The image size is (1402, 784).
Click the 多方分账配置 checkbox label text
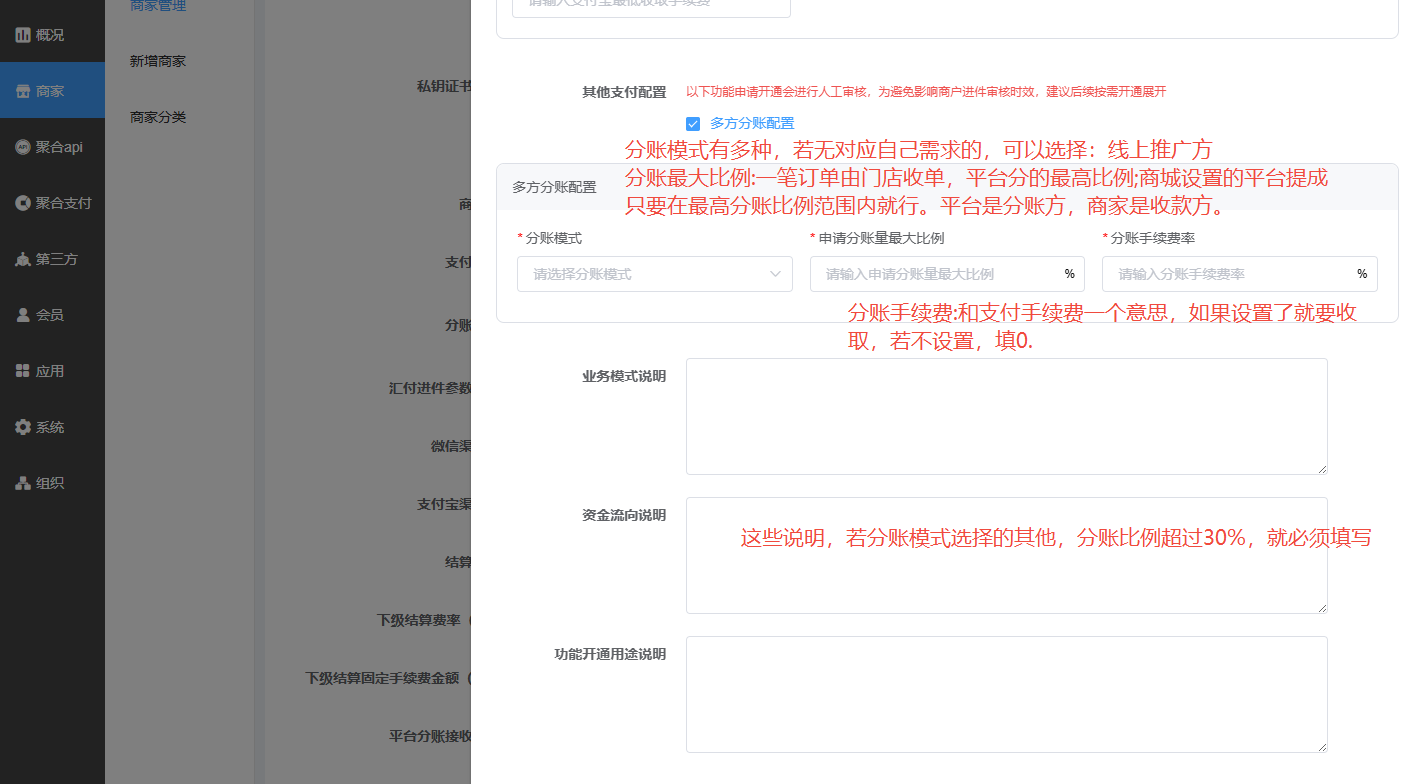[752, 124]
